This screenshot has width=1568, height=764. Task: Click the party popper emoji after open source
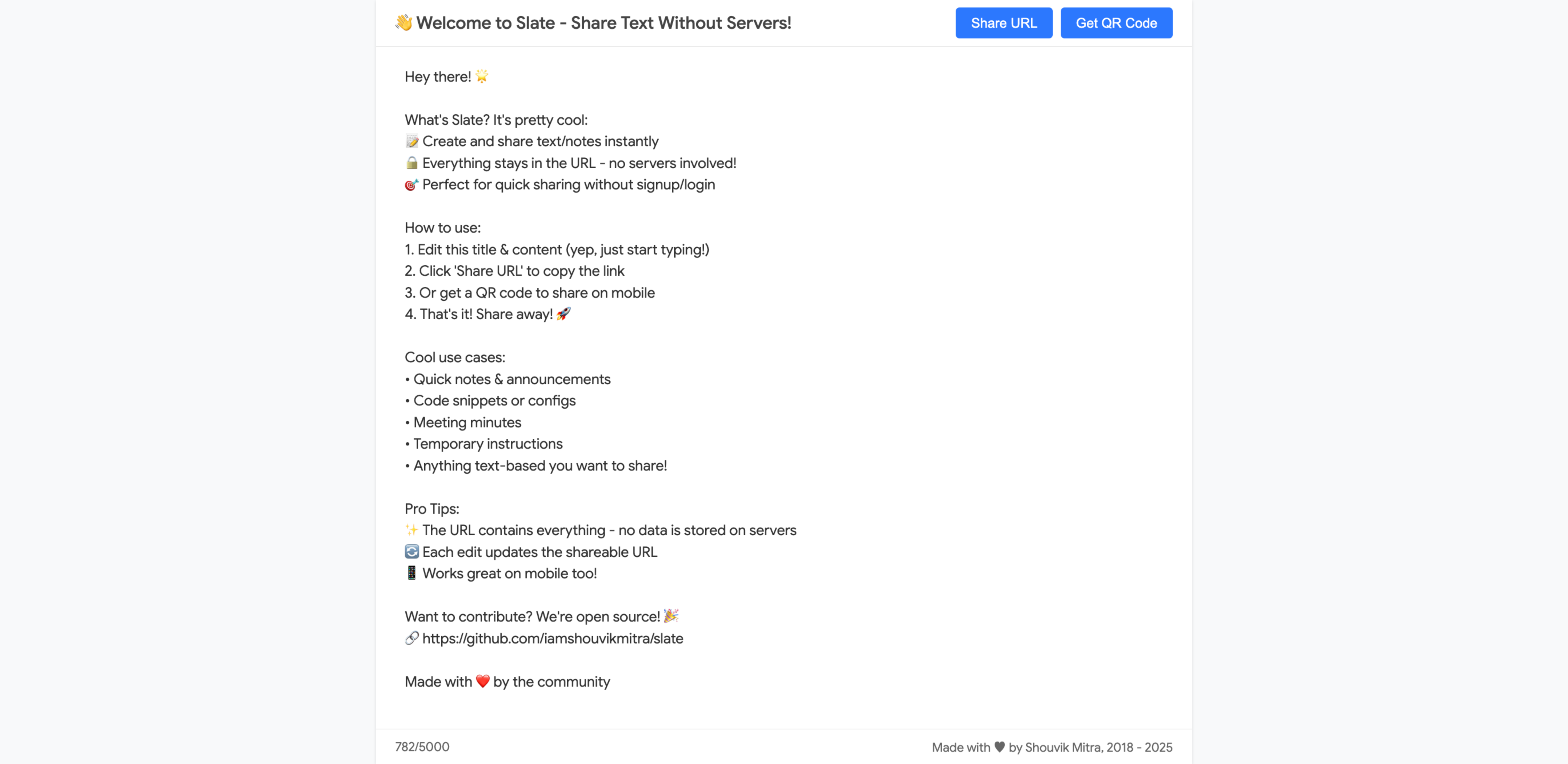[x=671, y=616]
